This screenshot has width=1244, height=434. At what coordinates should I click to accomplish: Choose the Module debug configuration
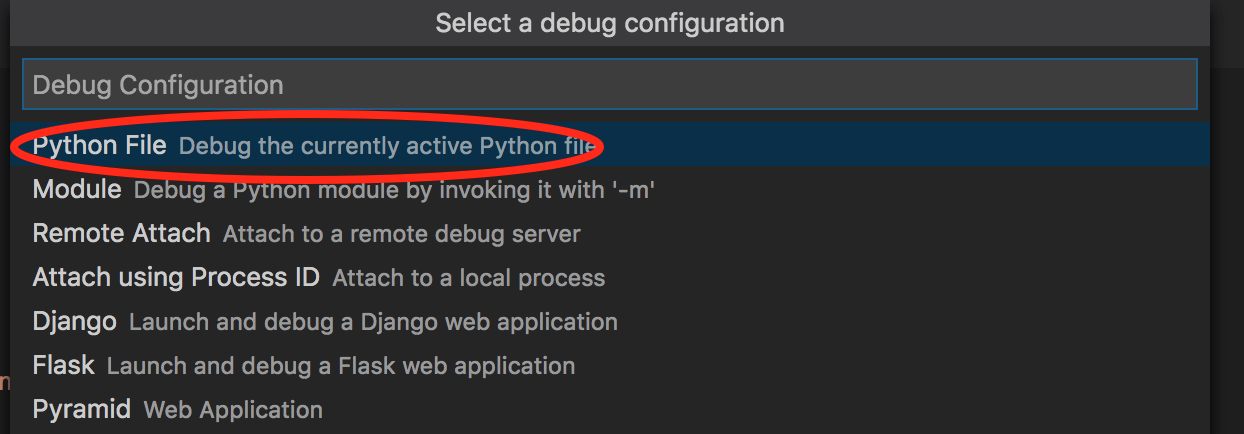coord(77,189)
